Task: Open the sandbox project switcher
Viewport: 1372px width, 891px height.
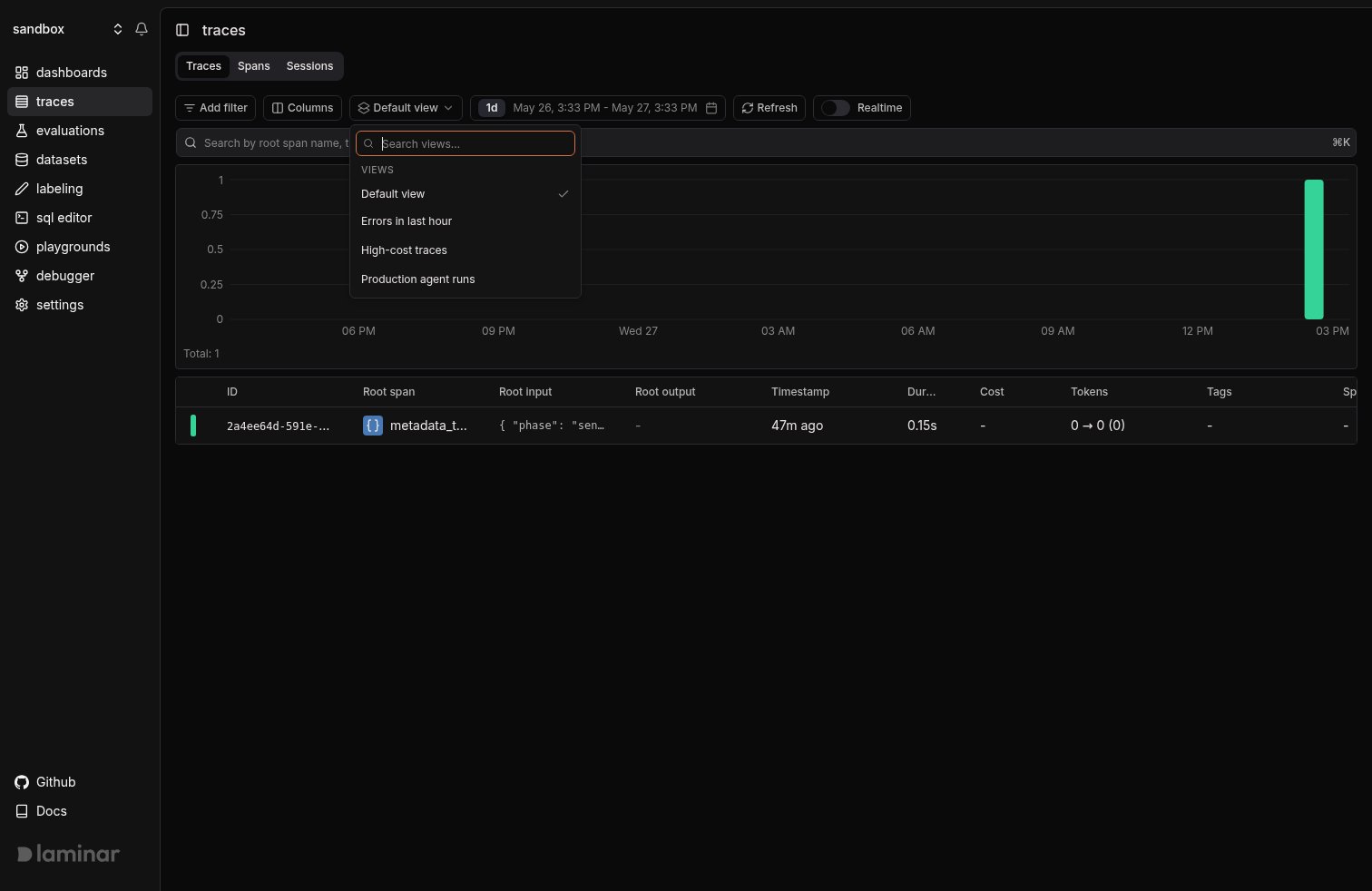Action: (67, 29)
